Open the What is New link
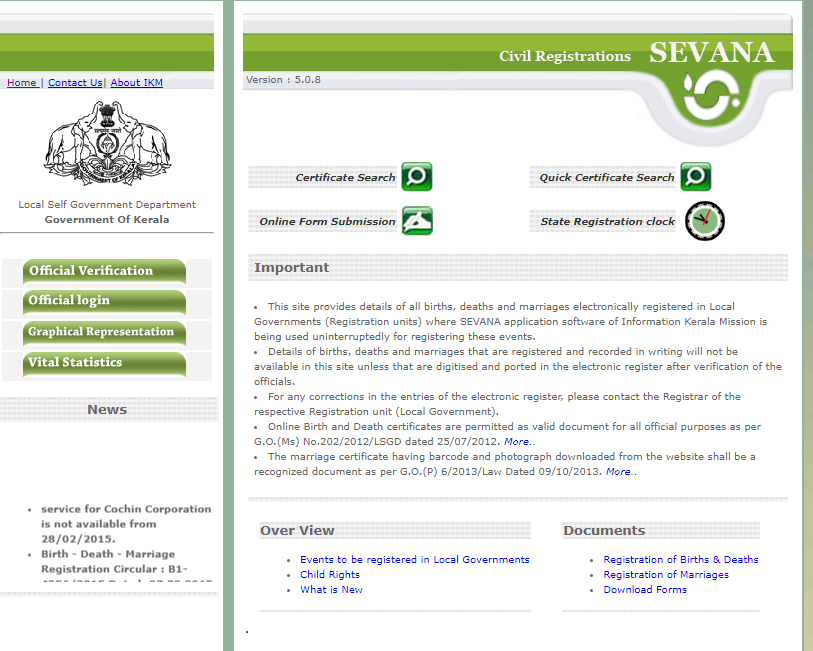 point(331,590)
